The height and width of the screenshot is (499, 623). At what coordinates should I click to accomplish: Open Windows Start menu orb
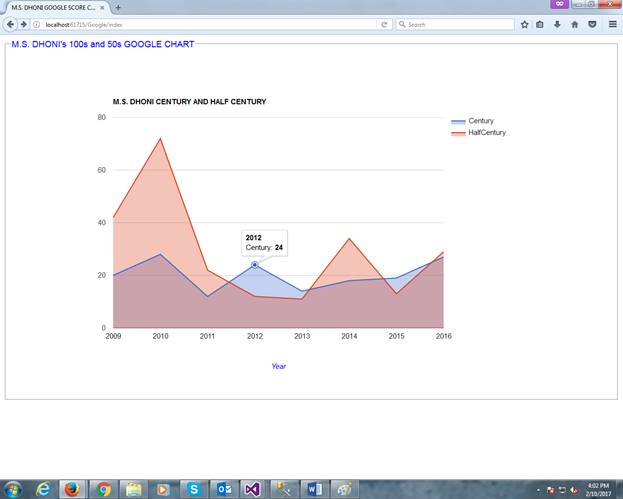pos(13,489)
